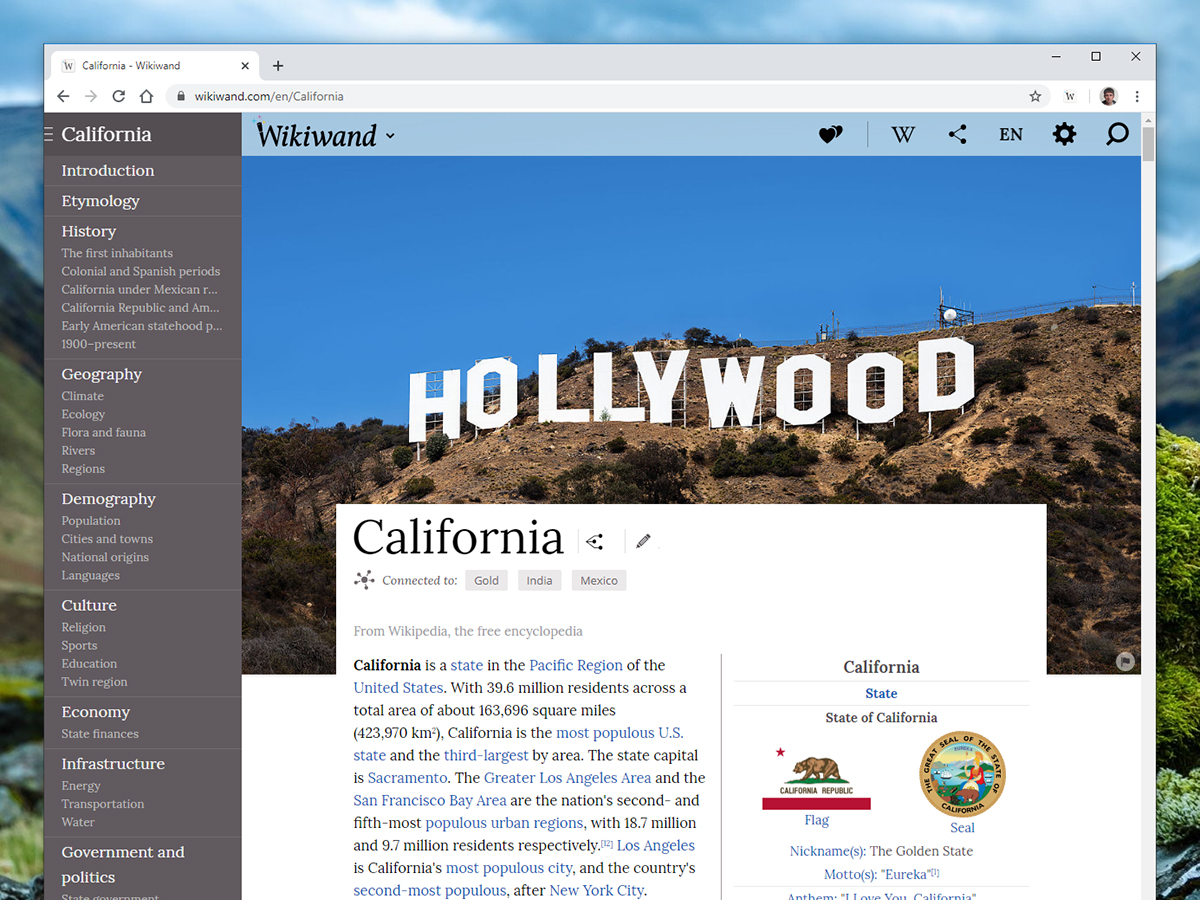Edit the article with the pencil icon
The height and width of the screenshot is (900, 1200).
[643, 541]
